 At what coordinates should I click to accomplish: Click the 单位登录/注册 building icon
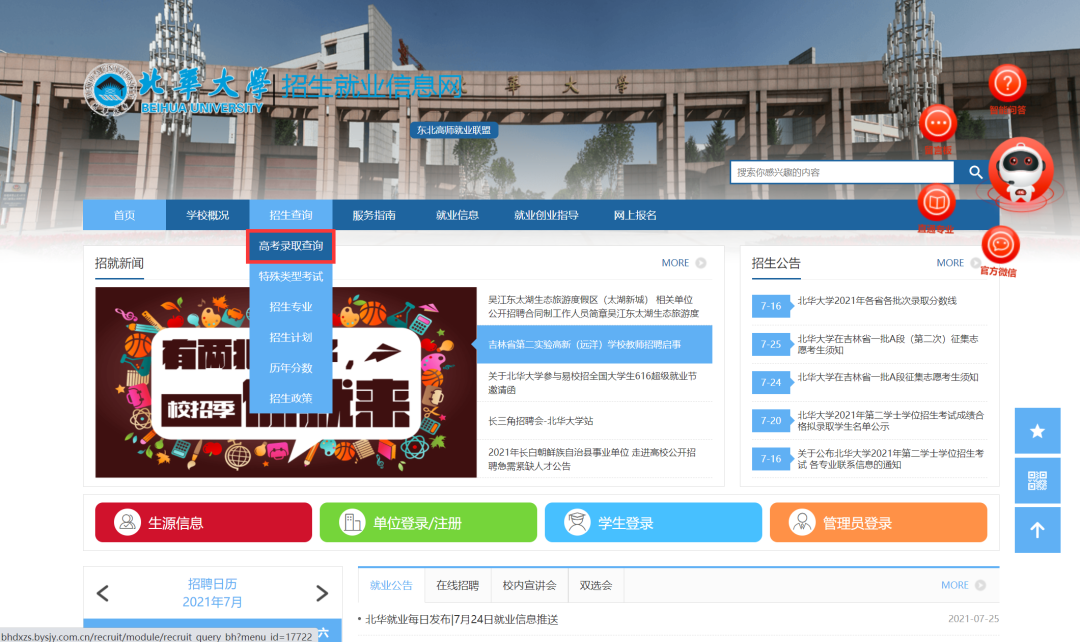coord(352,522)
